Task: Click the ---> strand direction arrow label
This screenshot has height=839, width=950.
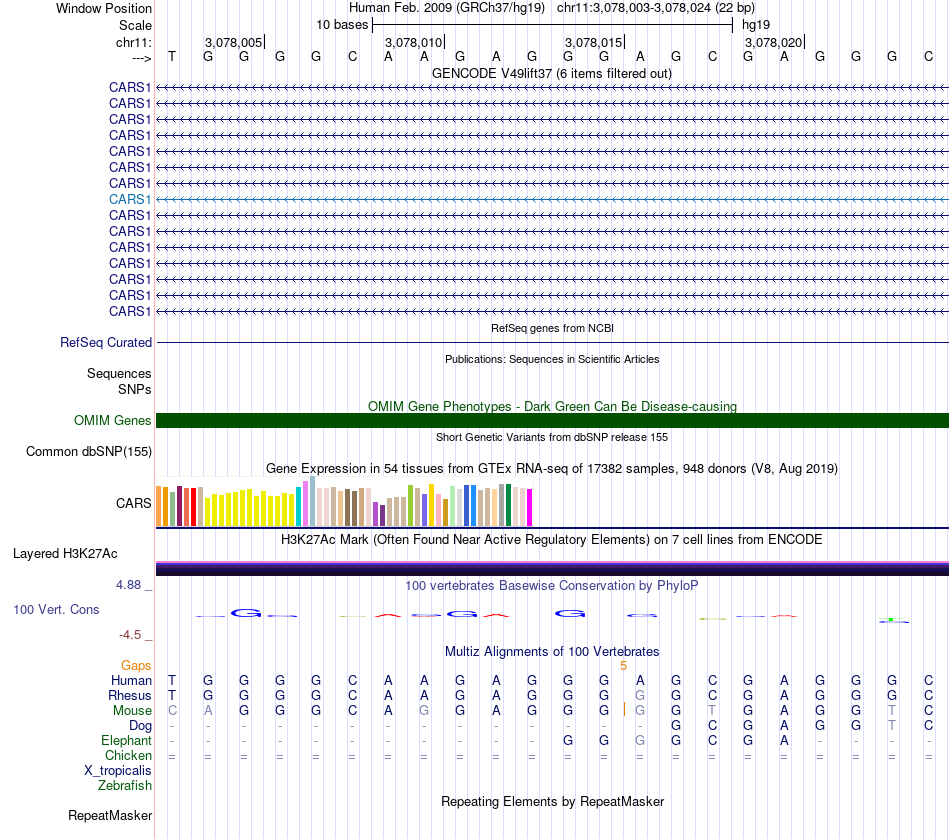Action: click(x=141, y=58)
